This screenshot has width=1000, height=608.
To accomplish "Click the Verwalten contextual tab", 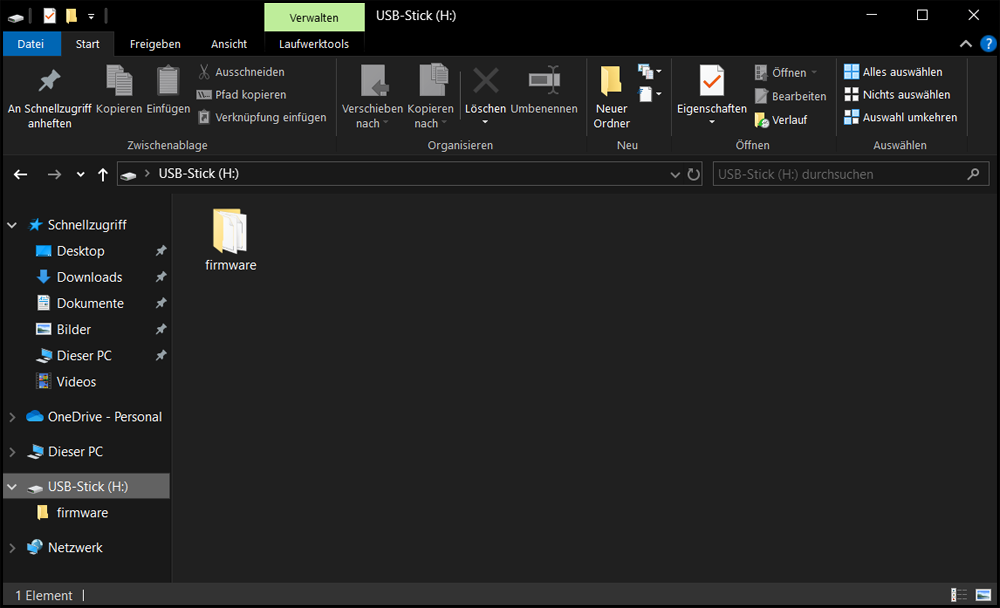I will pos(314,18).
